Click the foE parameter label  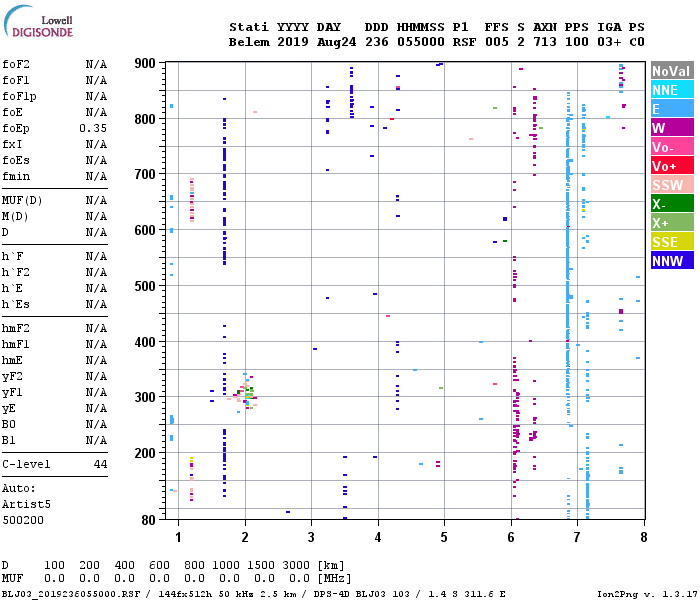pos(12,112)
